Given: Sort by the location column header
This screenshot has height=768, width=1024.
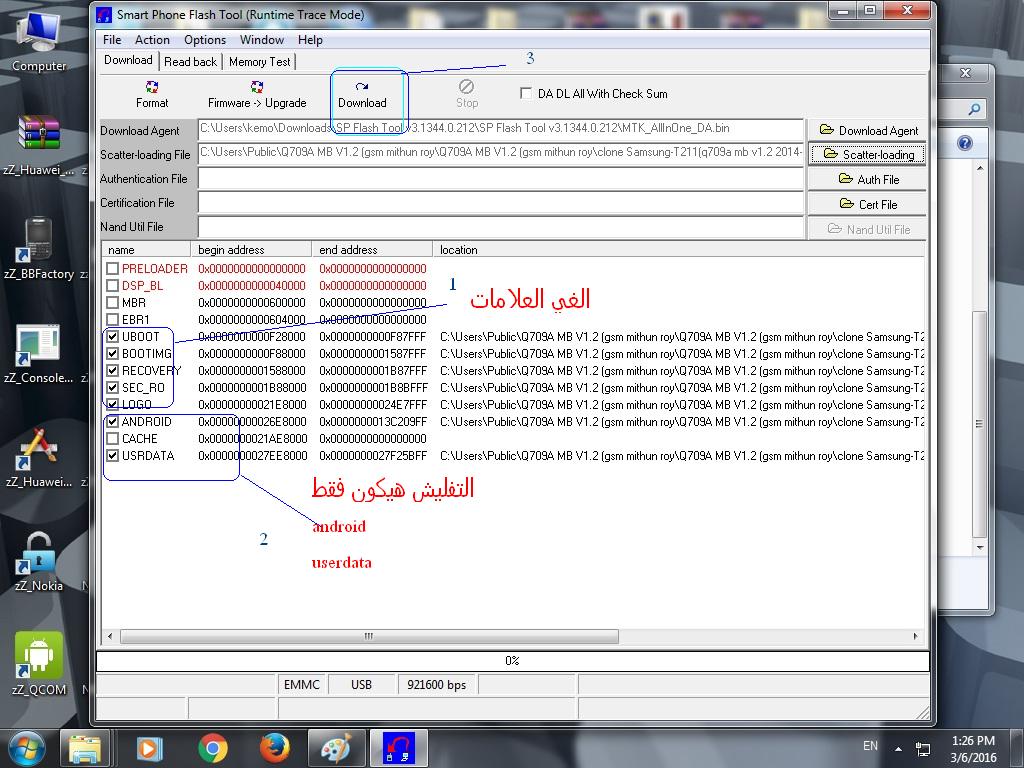Looking at the screenshot, I should coord(679,249).
